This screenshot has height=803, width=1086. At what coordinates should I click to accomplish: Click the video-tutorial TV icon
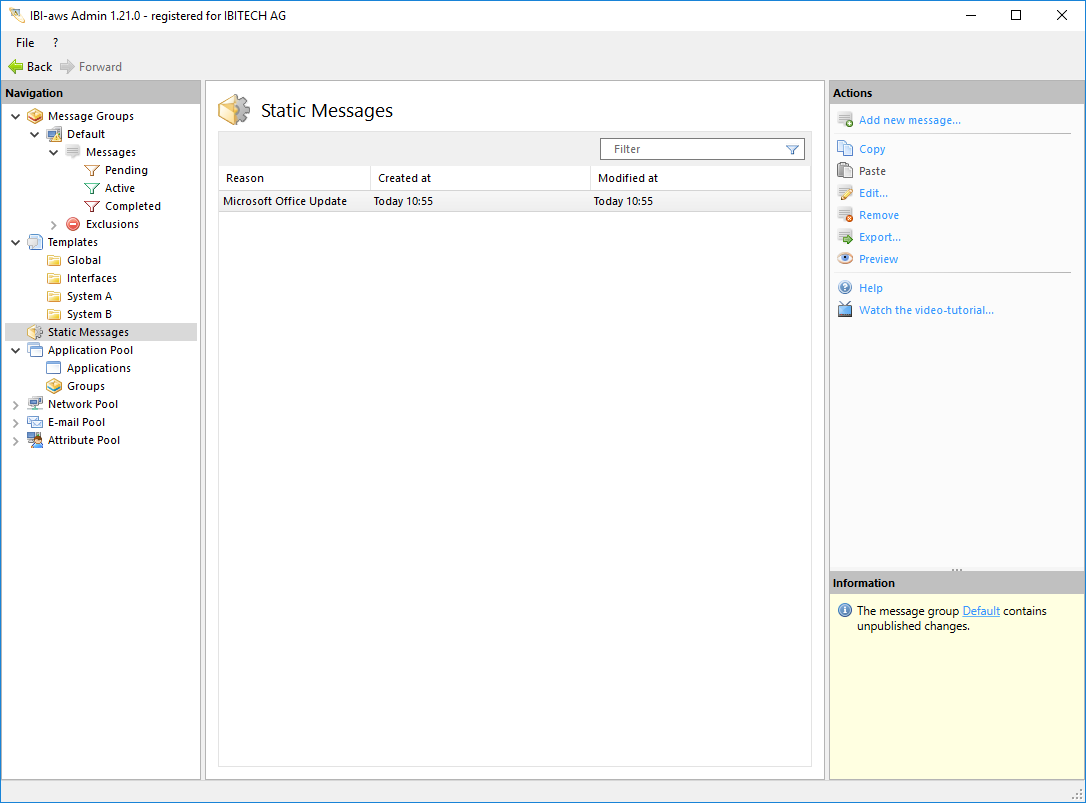click(x=845, y=310)
